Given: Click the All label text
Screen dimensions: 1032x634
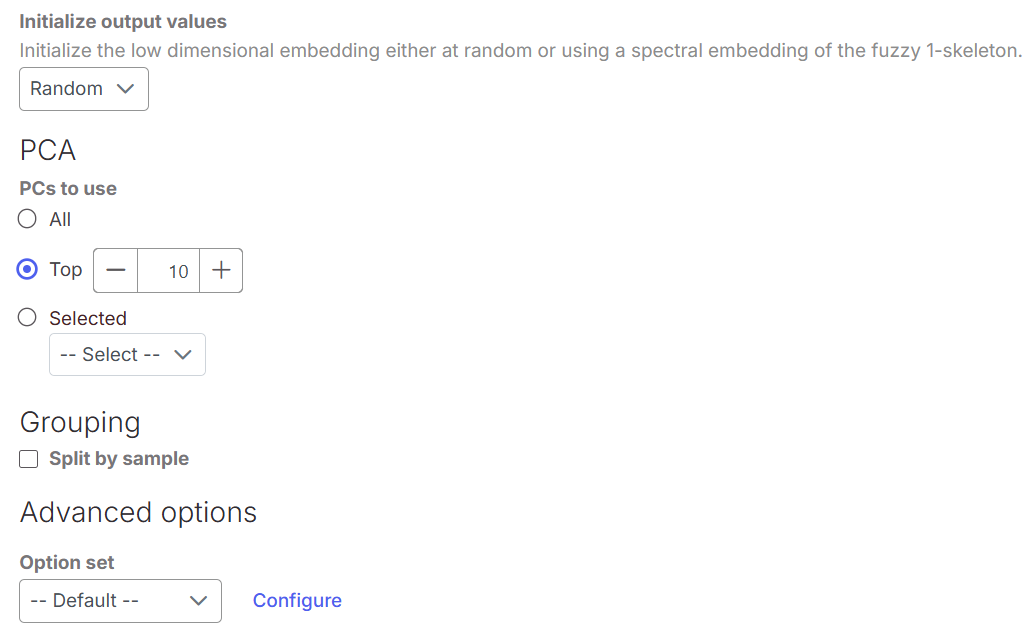Looking at the screenshot, I should 60,220.
